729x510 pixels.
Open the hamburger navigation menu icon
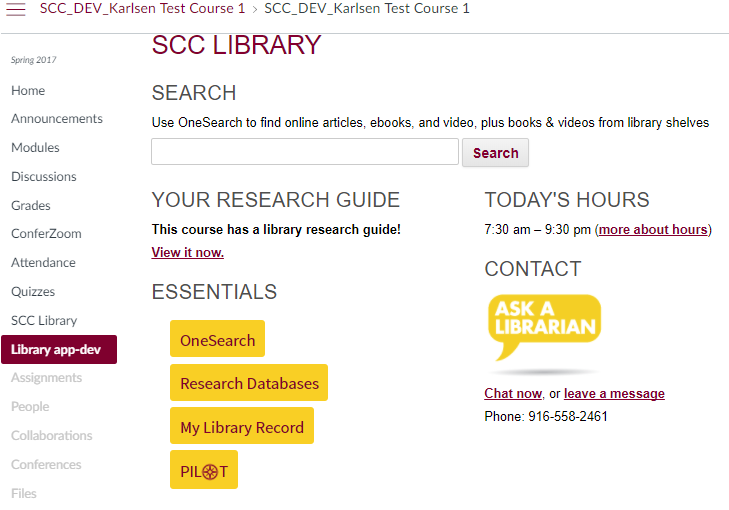tap(16, 9)
